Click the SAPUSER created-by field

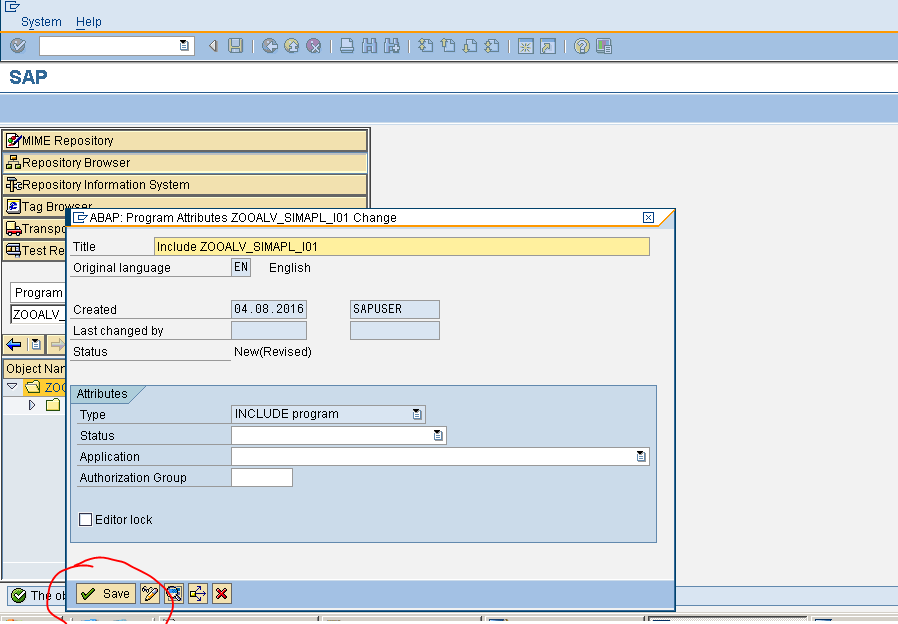point(395,309)
